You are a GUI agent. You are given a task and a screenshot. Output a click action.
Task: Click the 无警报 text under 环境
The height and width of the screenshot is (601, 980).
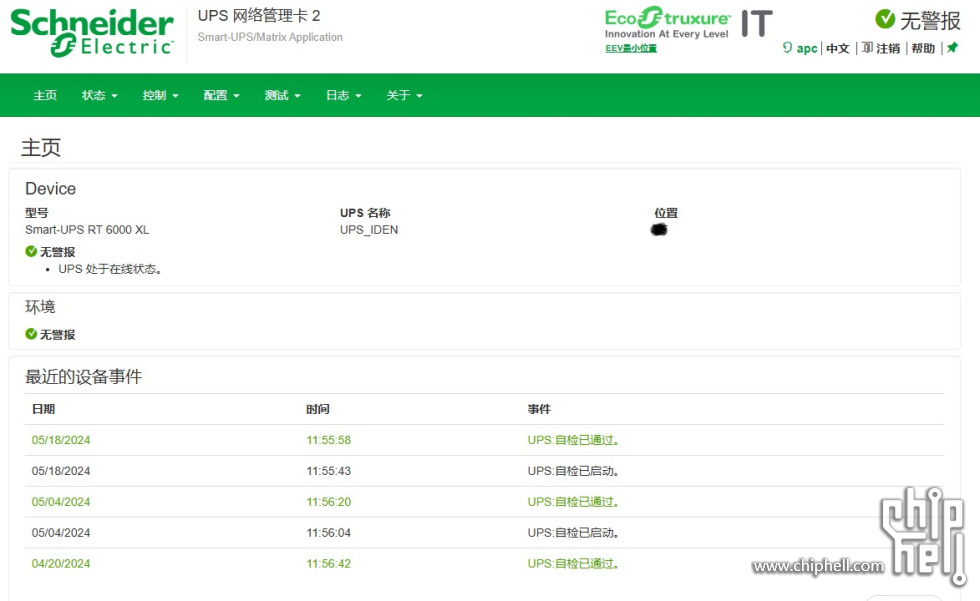pos(58,335)
